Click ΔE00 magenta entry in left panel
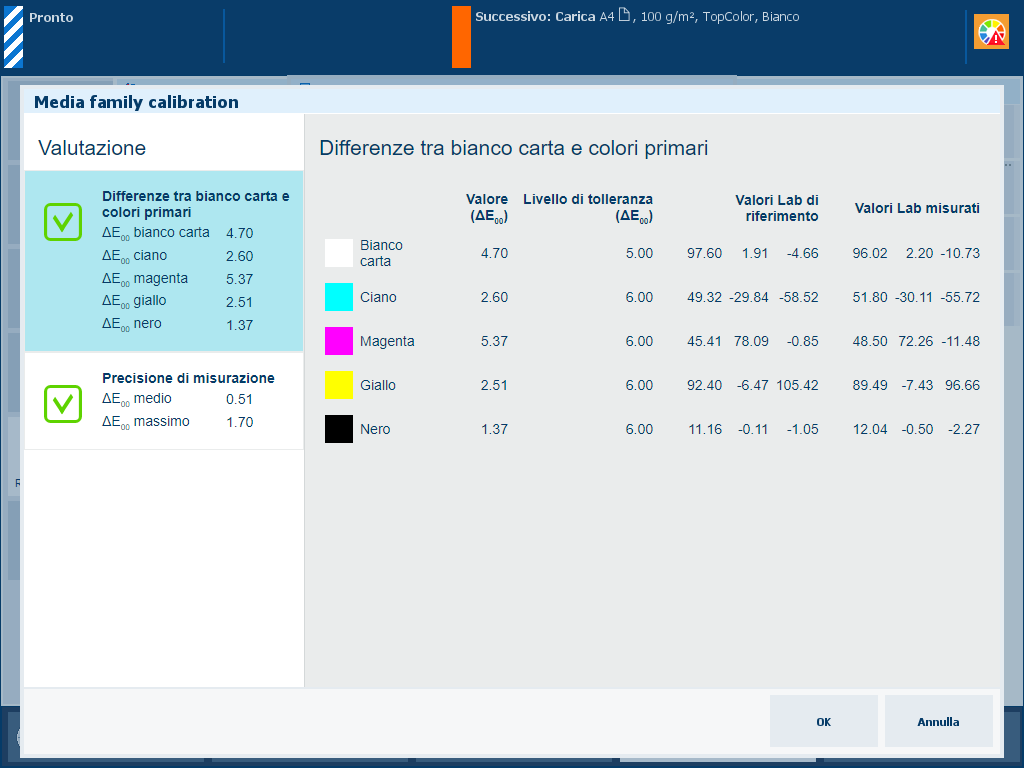 [x=178, y=279]
